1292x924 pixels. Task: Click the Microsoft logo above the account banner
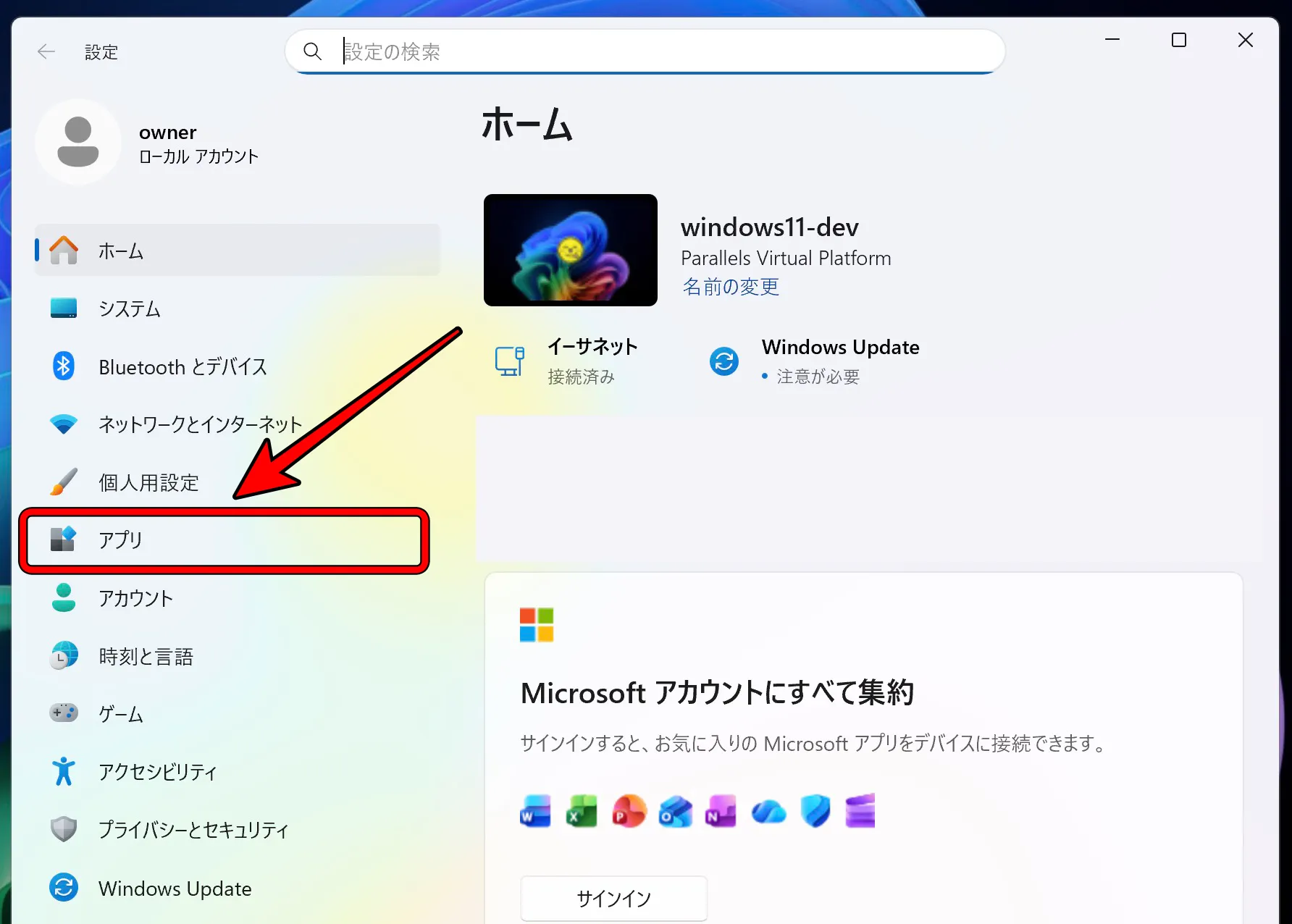coord(536,625)
